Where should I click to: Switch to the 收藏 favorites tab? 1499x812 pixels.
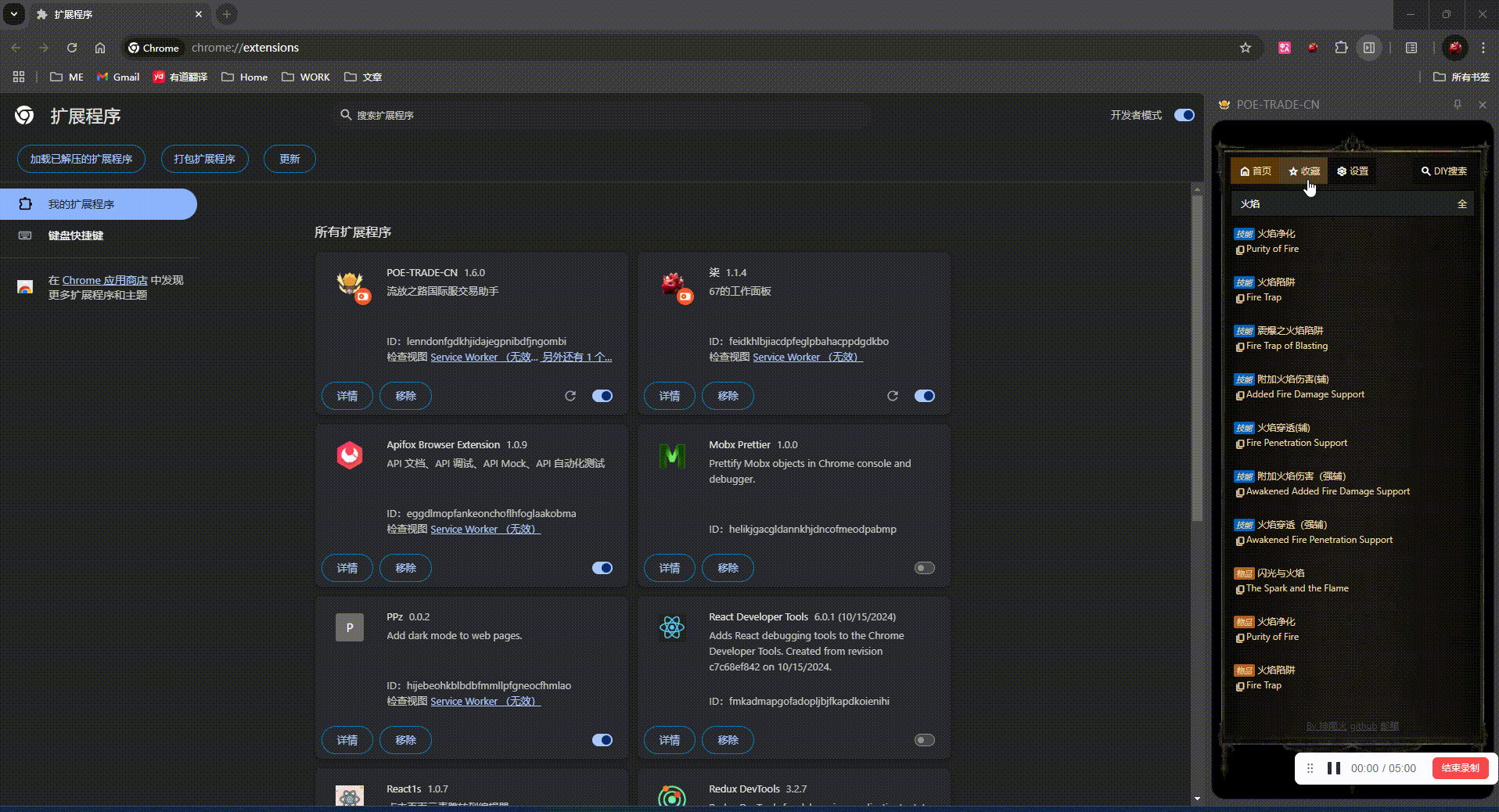click(x=1304, y=171)
